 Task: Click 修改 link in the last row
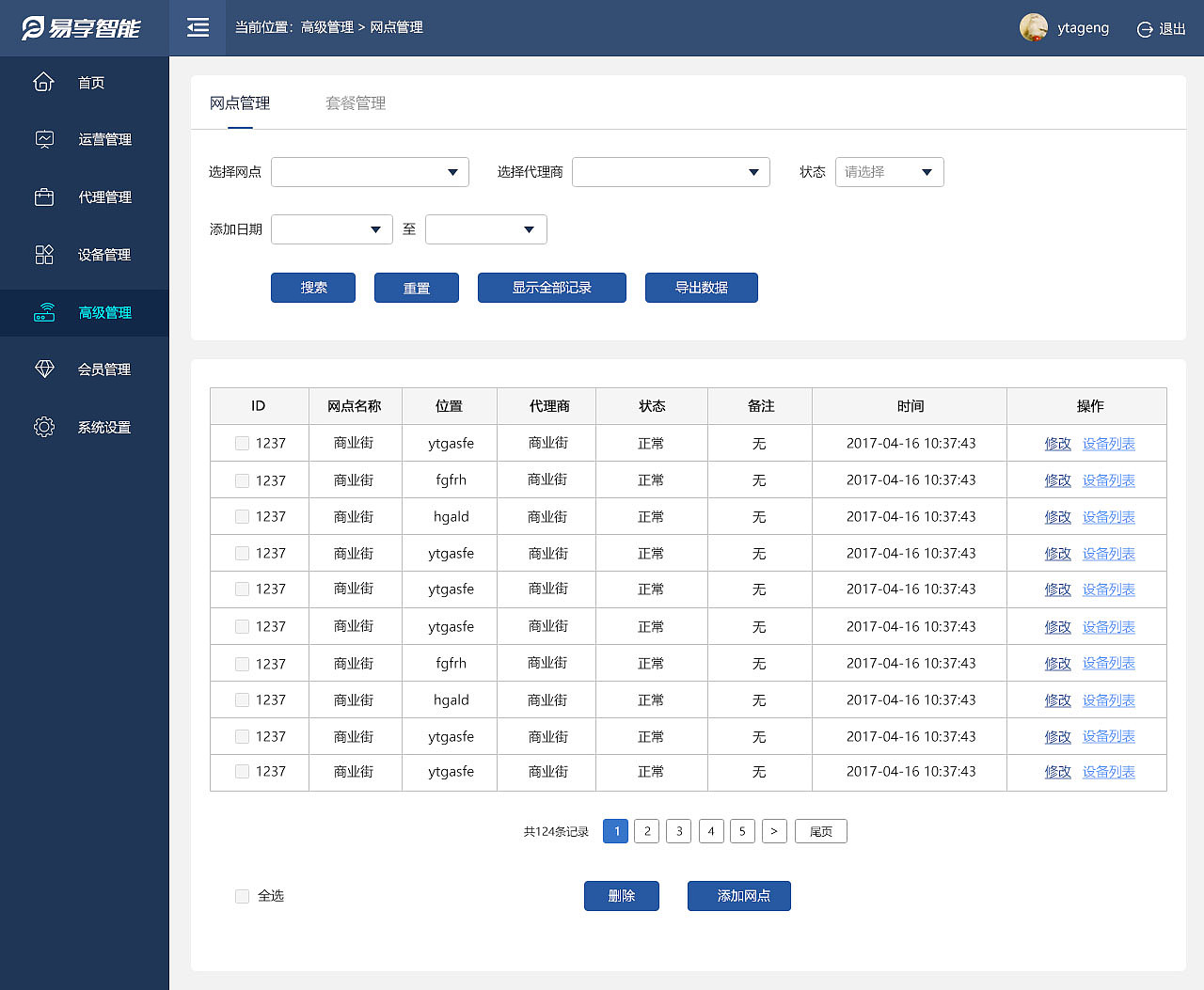(x=1058, y=772)
